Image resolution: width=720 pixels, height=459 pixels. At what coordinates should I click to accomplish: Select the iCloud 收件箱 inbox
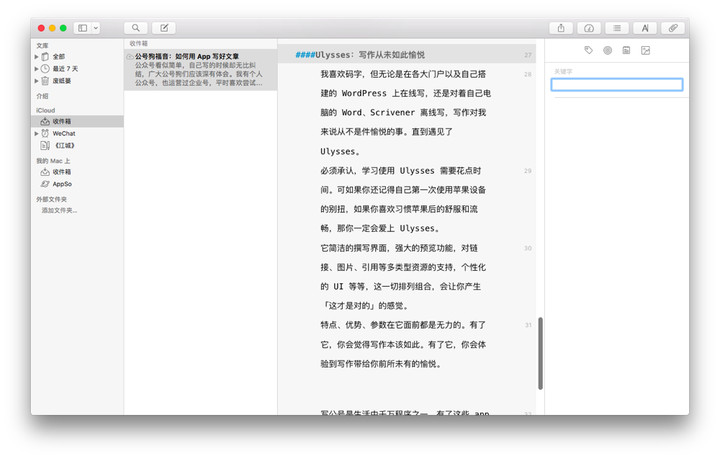pos(77,121)
